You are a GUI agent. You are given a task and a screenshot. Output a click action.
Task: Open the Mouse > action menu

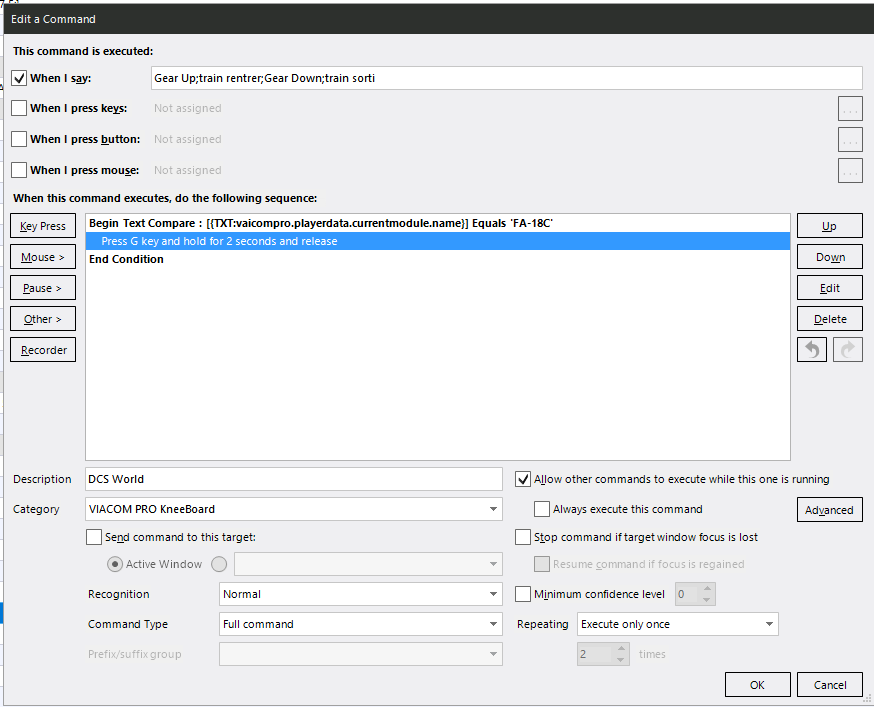click(x=43, y=257)
